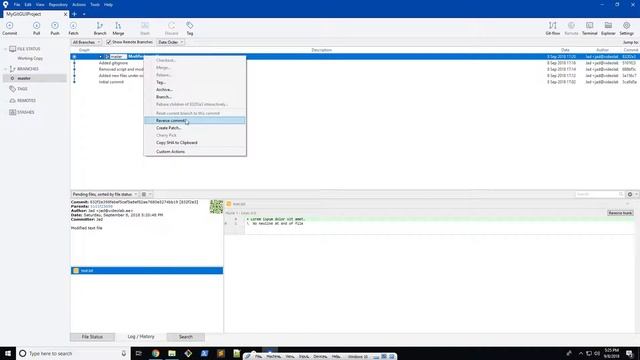This screenshot has width=640, height=360.
Task: Click the Tag toolbar icon
Action: [x=190, y=28]
